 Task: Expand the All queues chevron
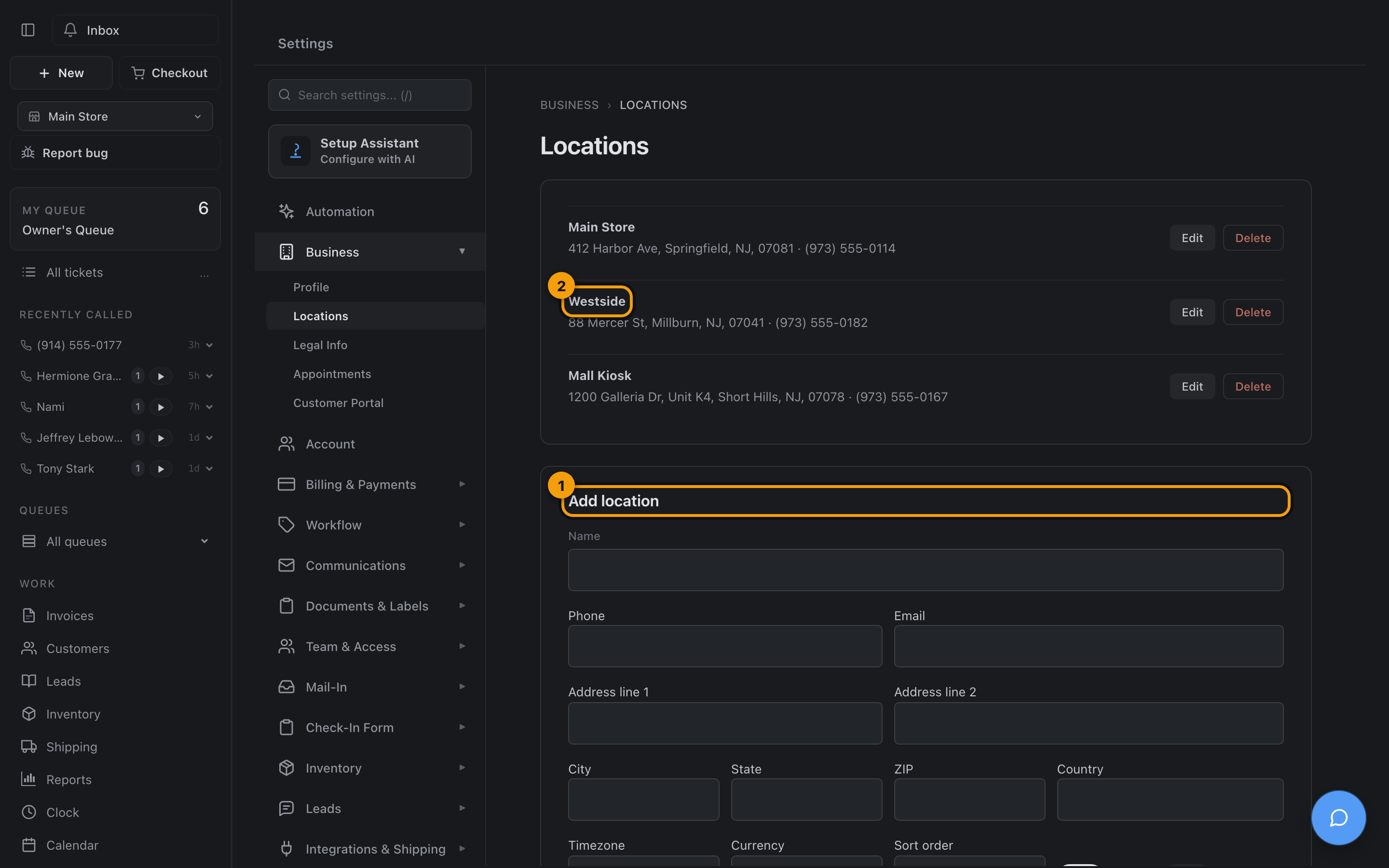204,542
